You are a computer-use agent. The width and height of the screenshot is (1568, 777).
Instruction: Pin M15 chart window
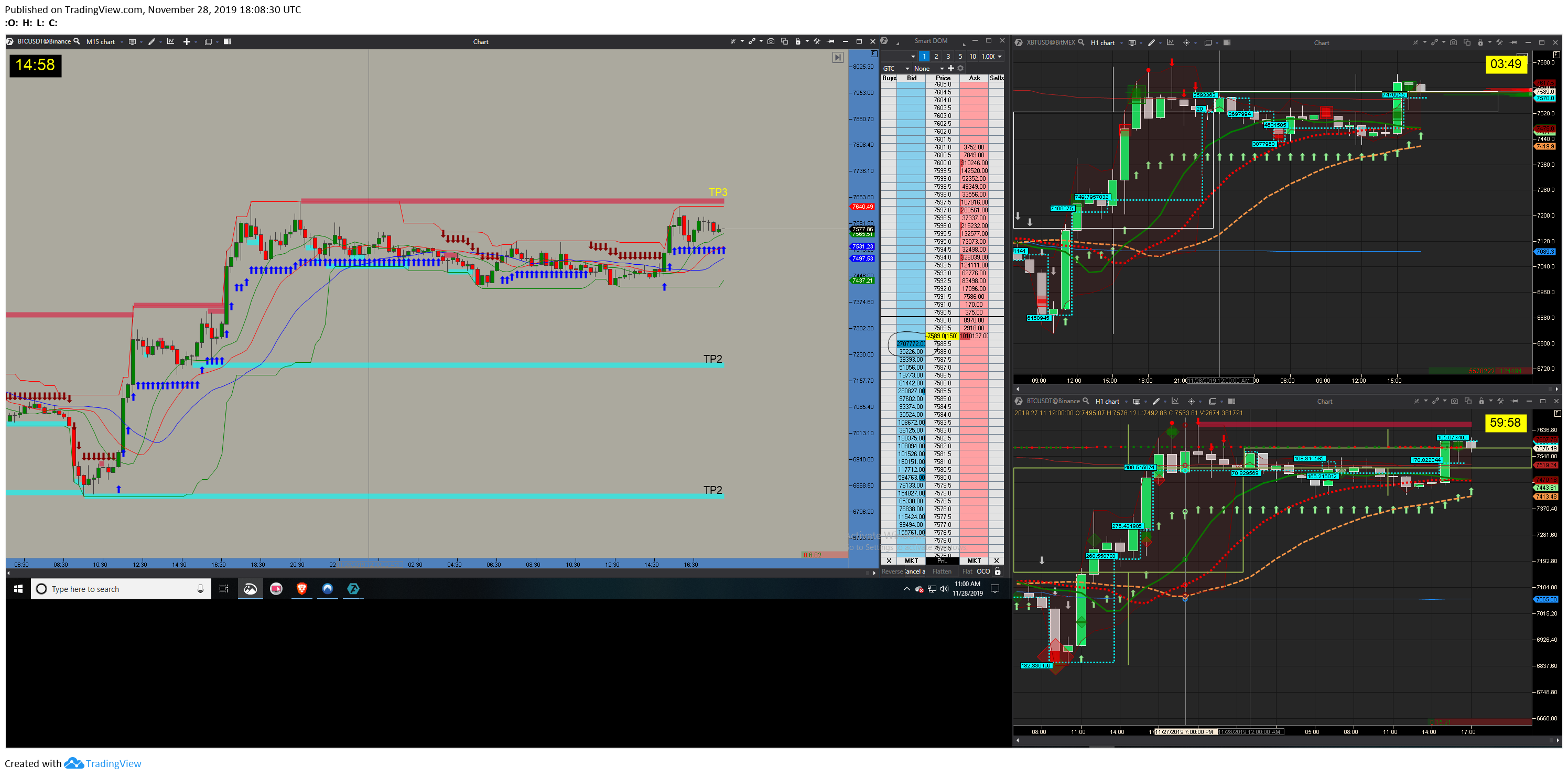pos(830,41)
